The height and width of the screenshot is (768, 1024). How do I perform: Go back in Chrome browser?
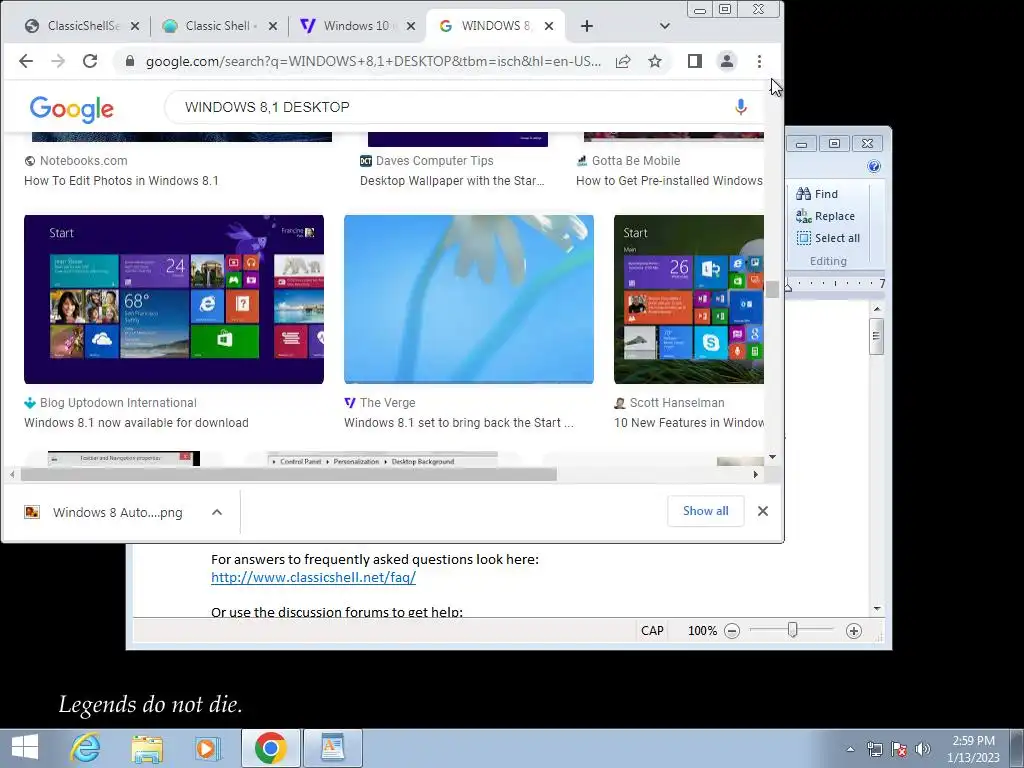pos(26,61)
